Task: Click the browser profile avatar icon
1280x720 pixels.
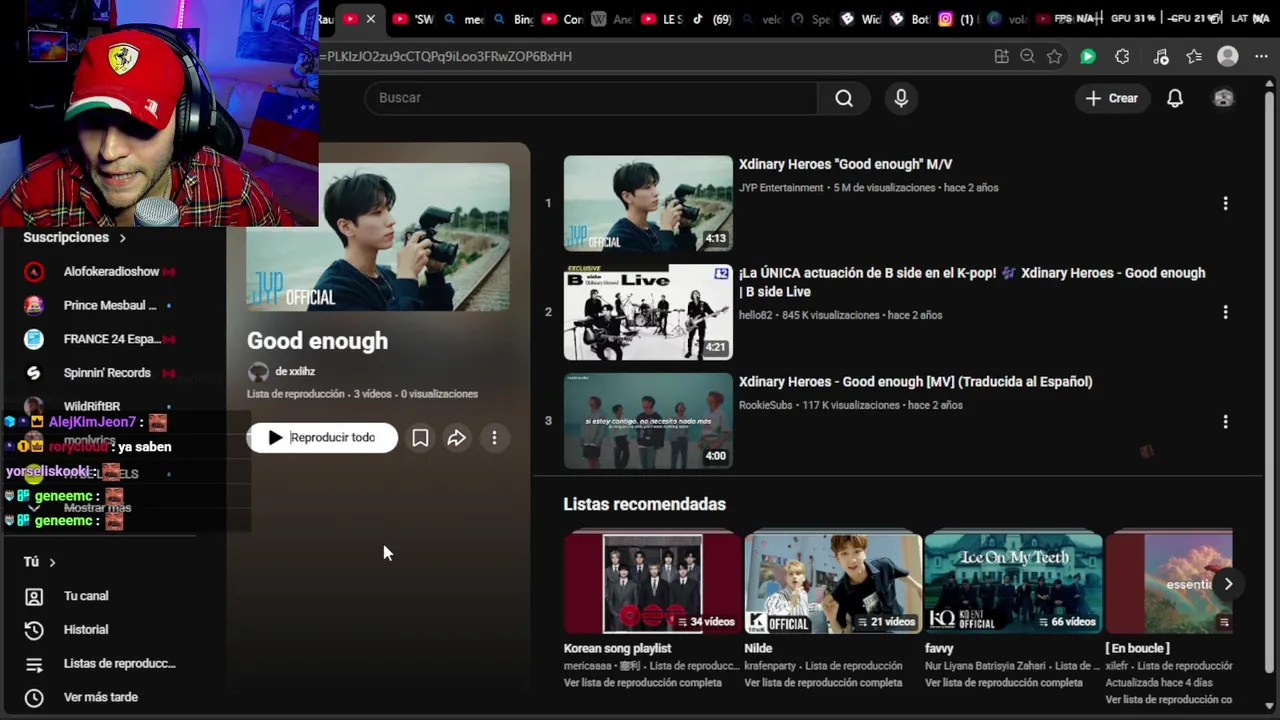Action: (1228, 57)
